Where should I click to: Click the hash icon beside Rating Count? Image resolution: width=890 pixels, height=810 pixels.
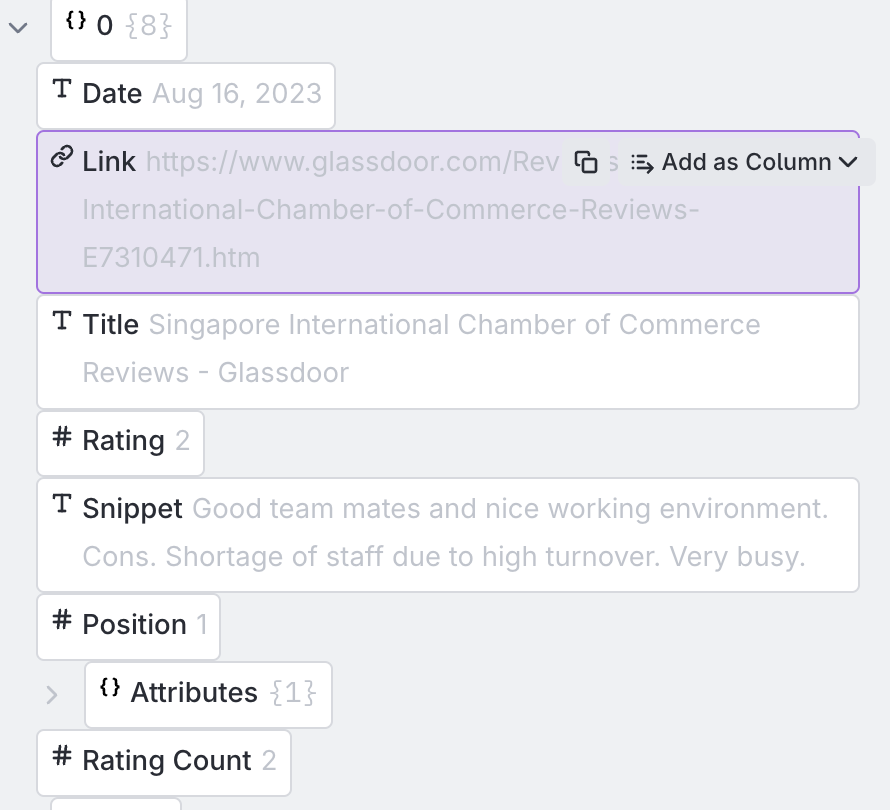(62, 757)
